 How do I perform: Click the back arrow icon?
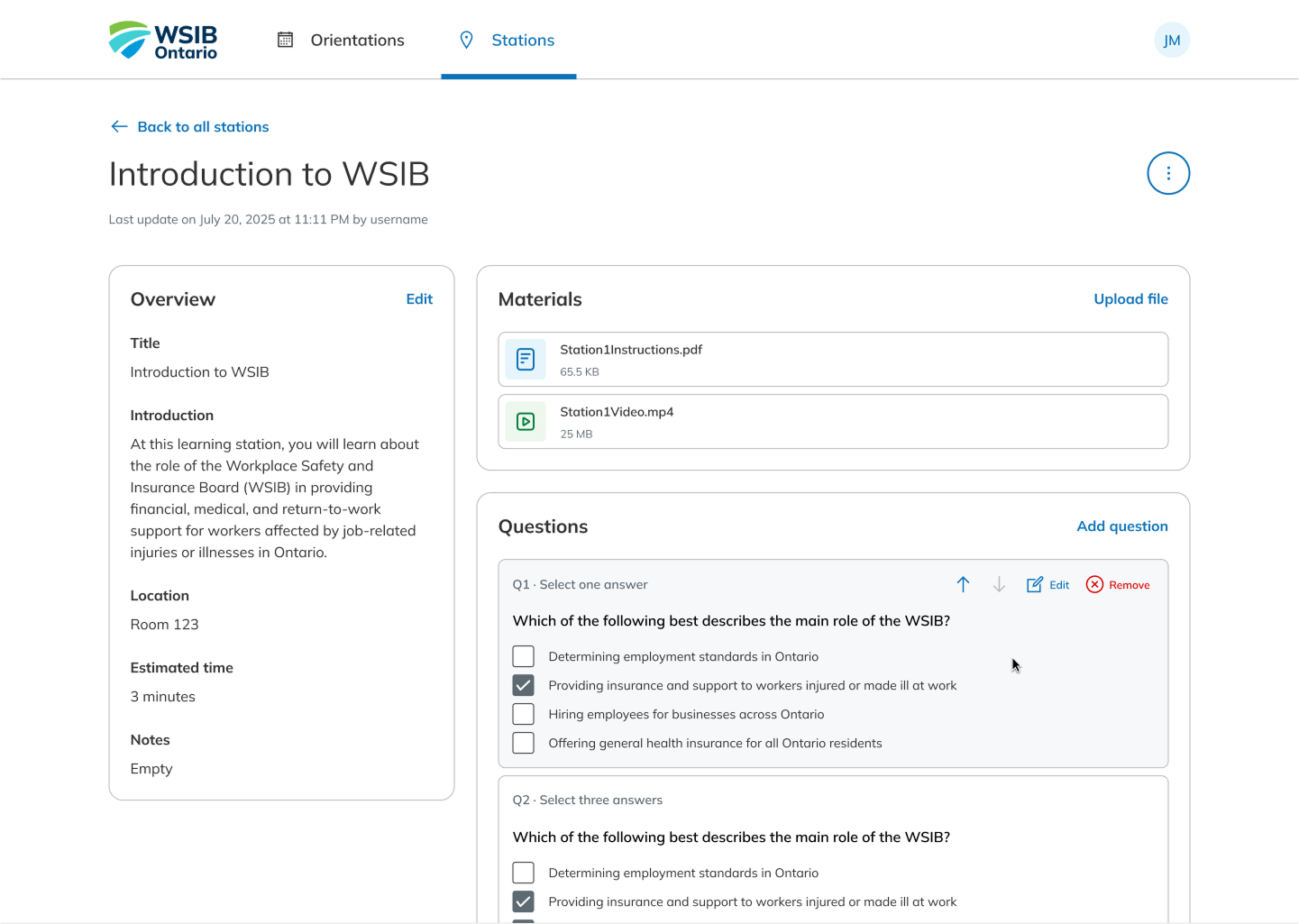tap(119, 127)
